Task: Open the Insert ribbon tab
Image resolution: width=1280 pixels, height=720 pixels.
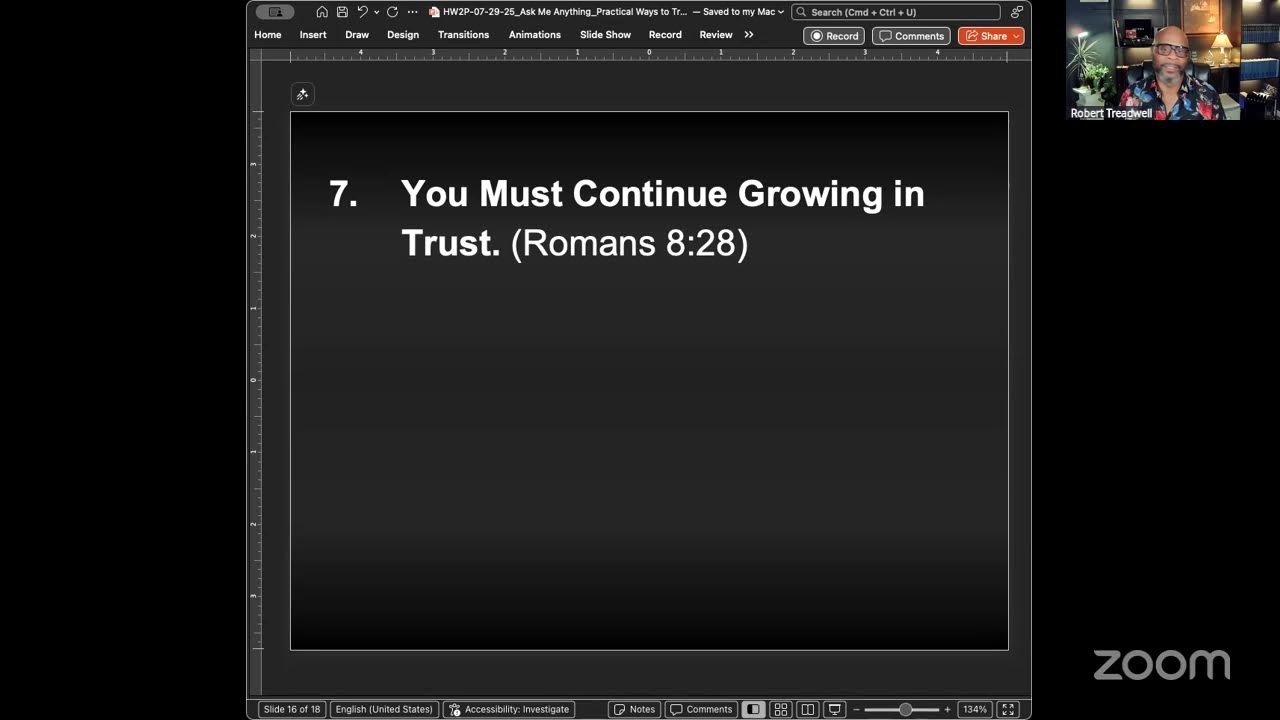Action: coord(313,35)
